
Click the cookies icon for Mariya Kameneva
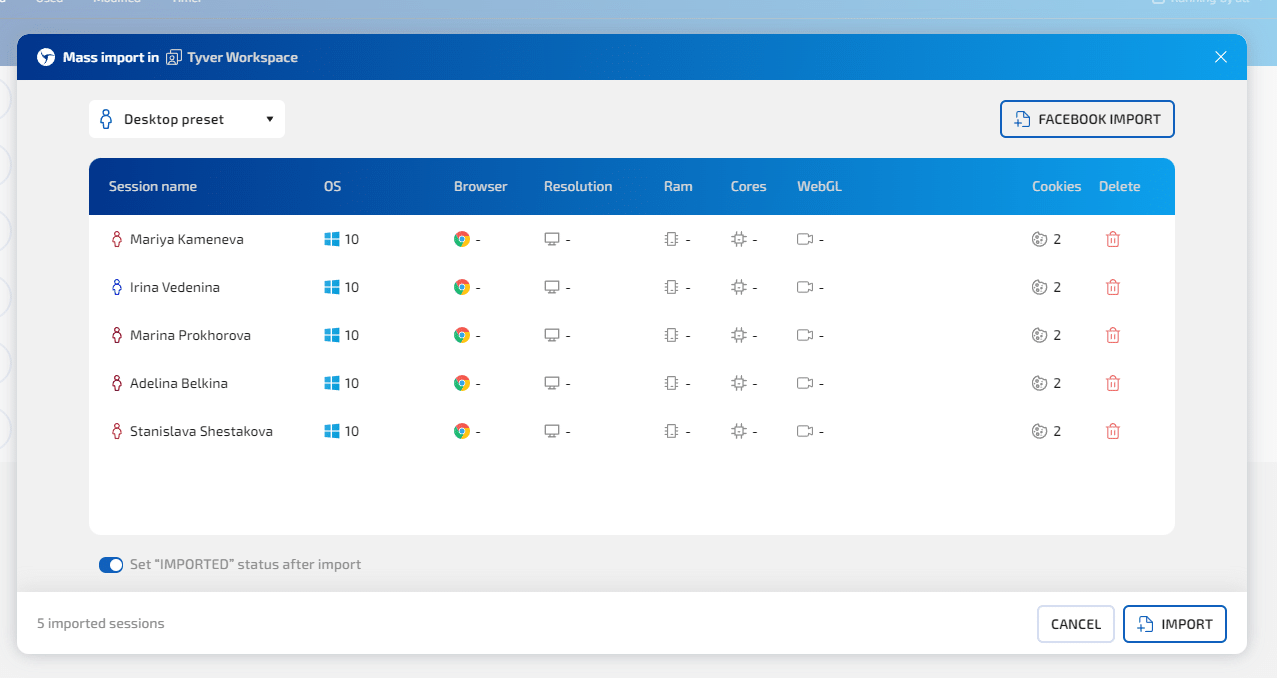[x=1039, y=239]
